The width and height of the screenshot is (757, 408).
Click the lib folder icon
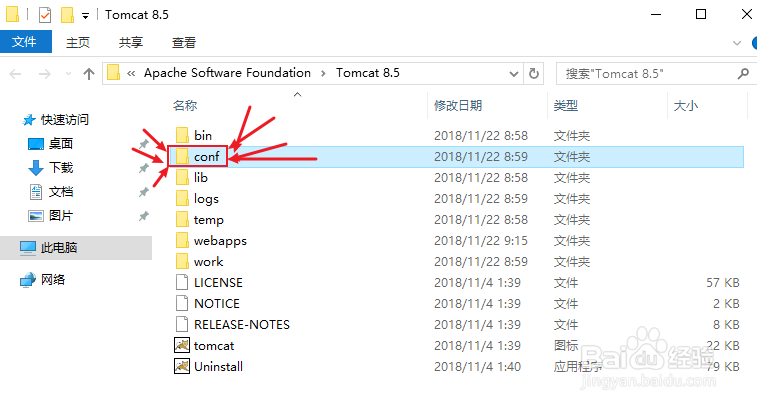click(x=182, y=178)
